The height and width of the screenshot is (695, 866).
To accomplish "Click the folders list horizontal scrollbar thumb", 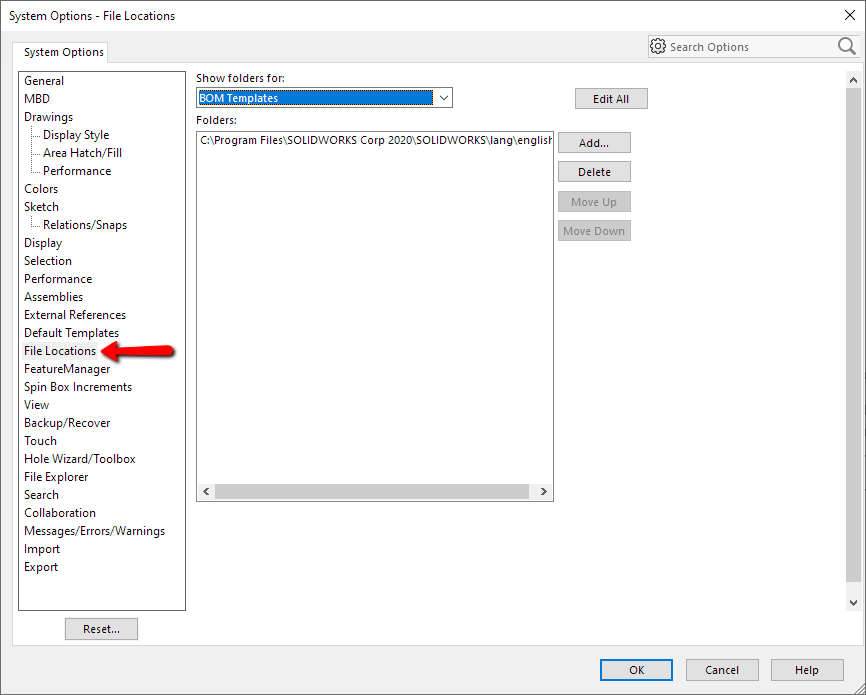I will pyautogui.click(x=372, y=492).
